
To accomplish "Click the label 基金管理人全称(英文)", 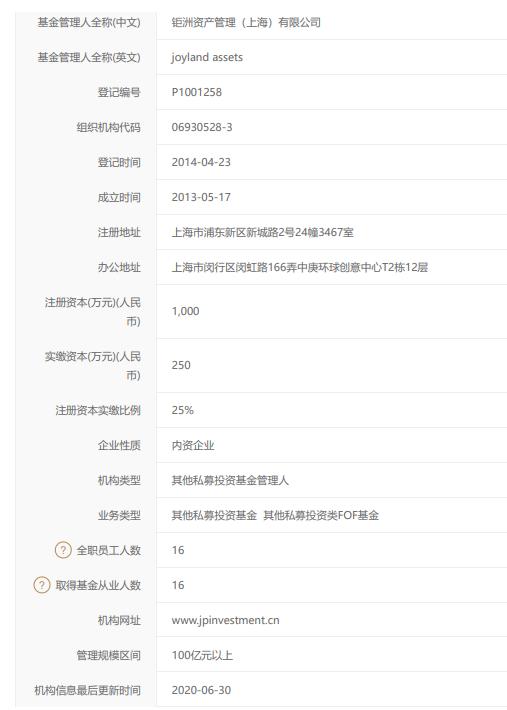I will [x=89, y=58].
